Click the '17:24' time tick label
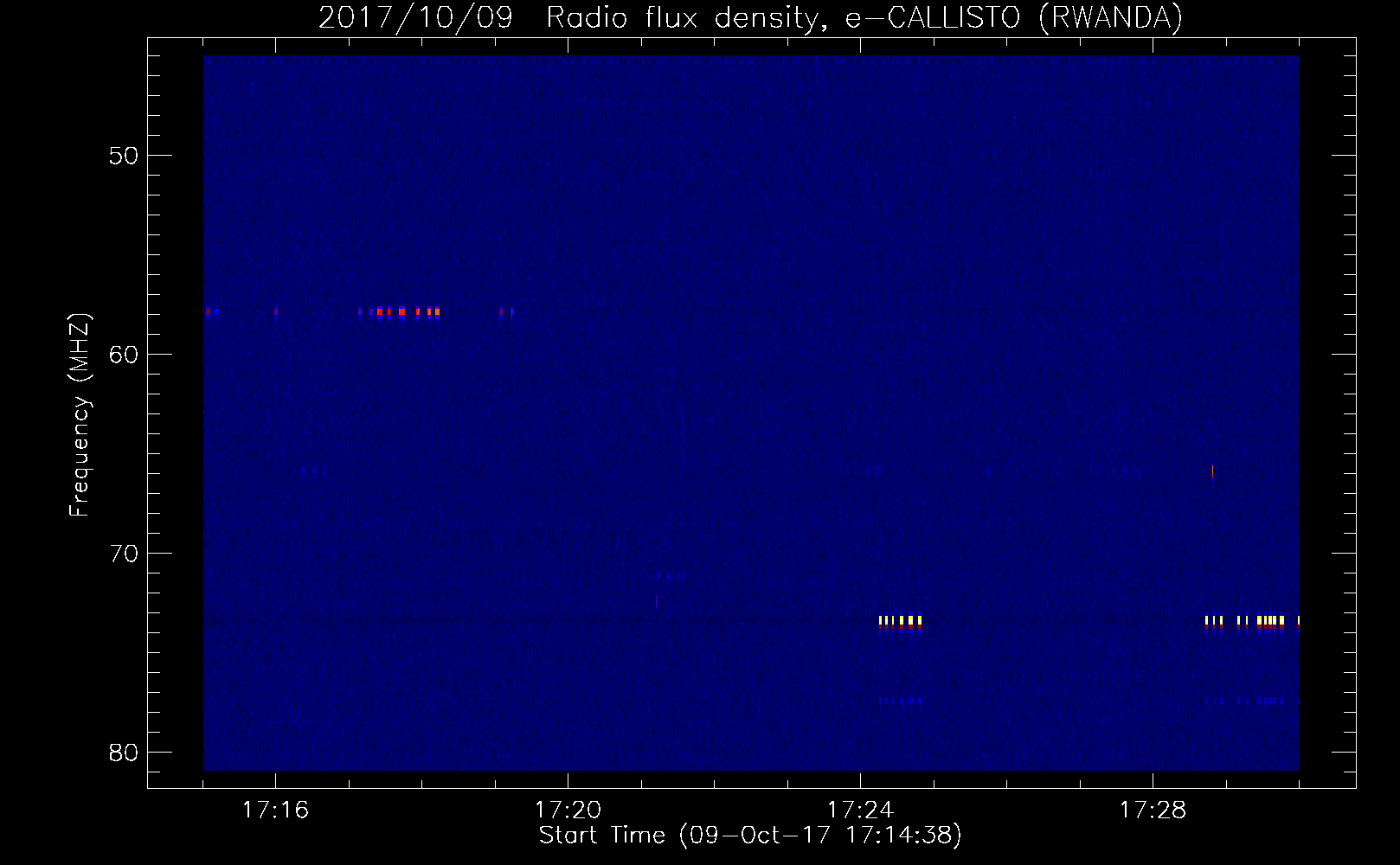 [x=860, y=810]
